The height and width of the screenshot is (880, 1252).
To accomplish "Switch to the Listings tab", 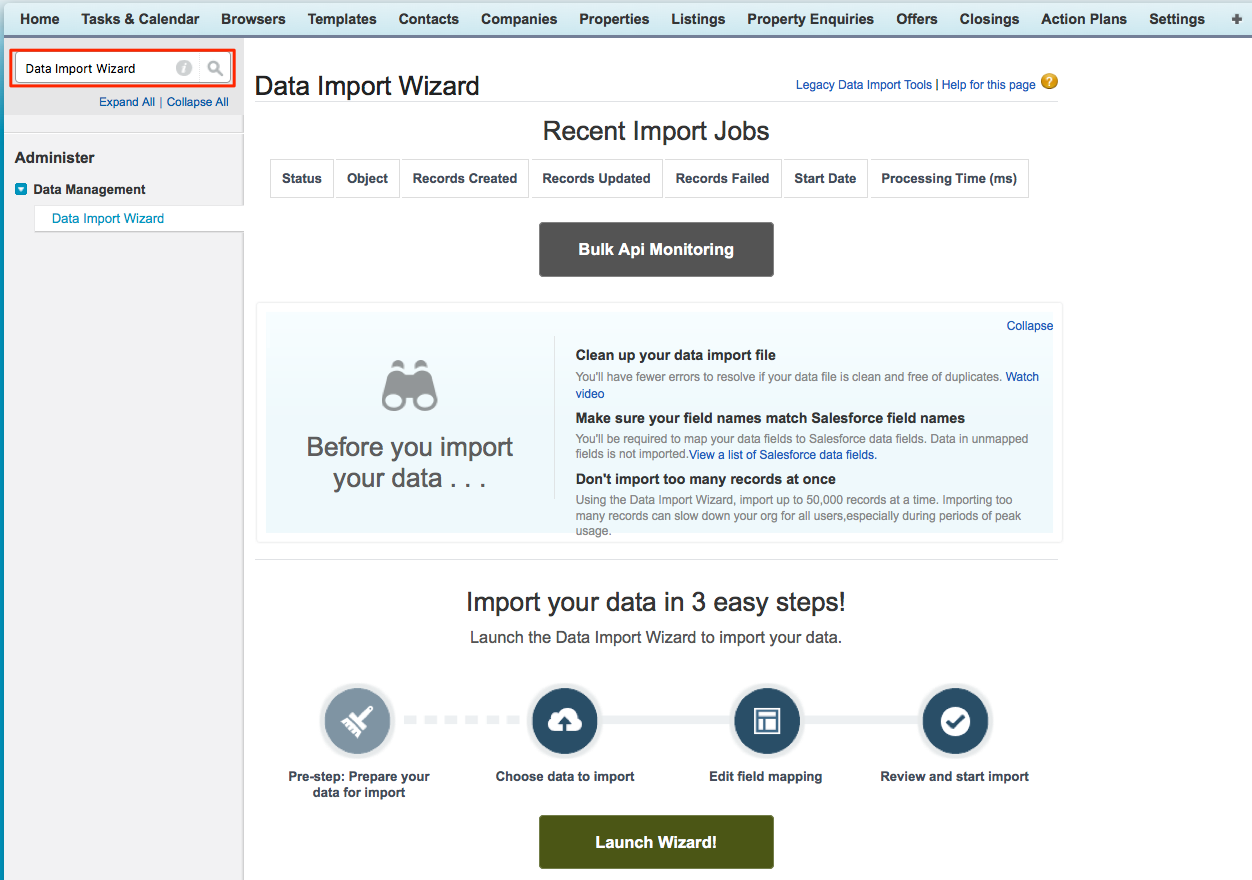I will pos(699,19).
